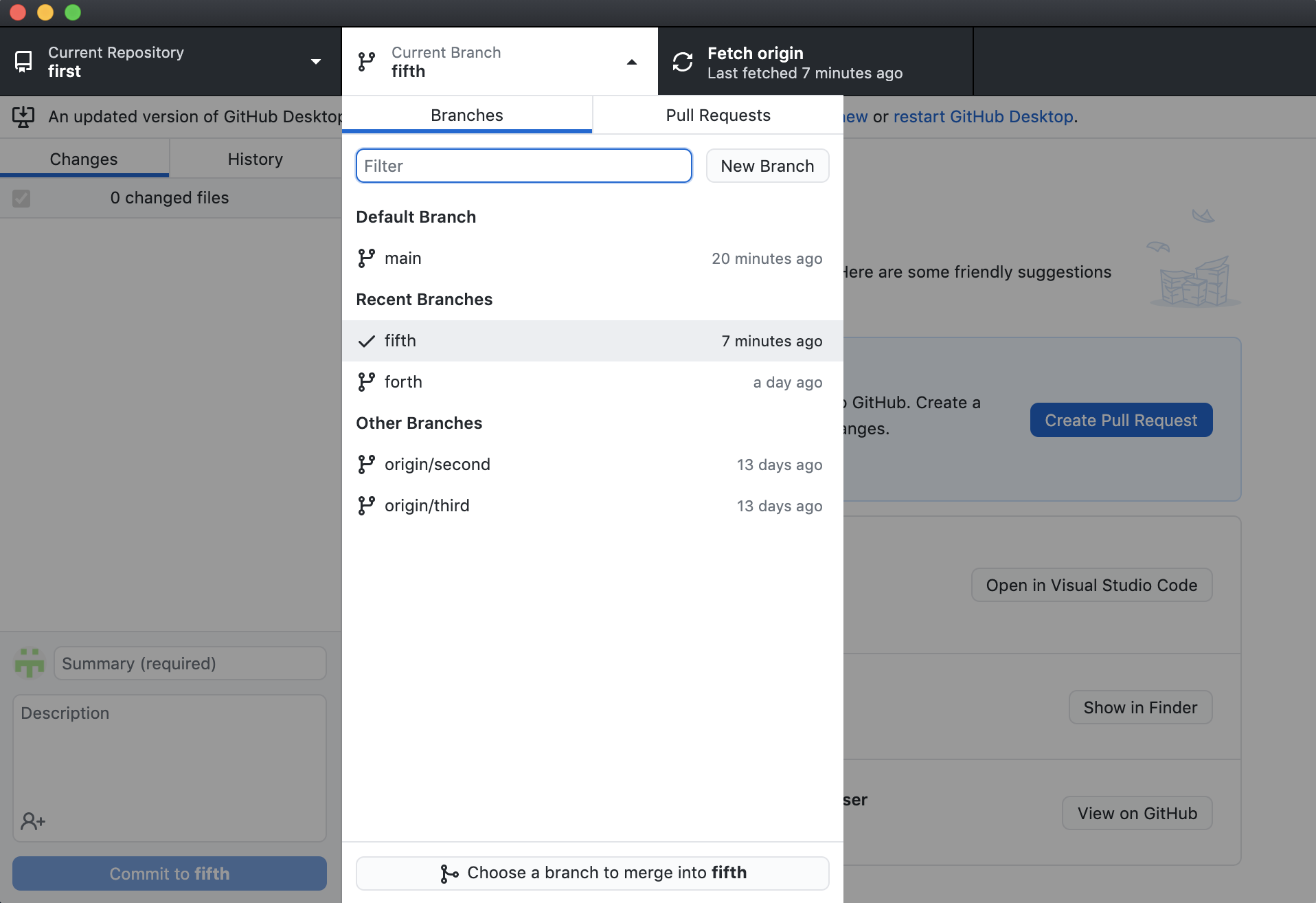Viewport: 1316px width, 903px height.
Task: Switch to the Pull Requests tab
Action: pos(718,115)
